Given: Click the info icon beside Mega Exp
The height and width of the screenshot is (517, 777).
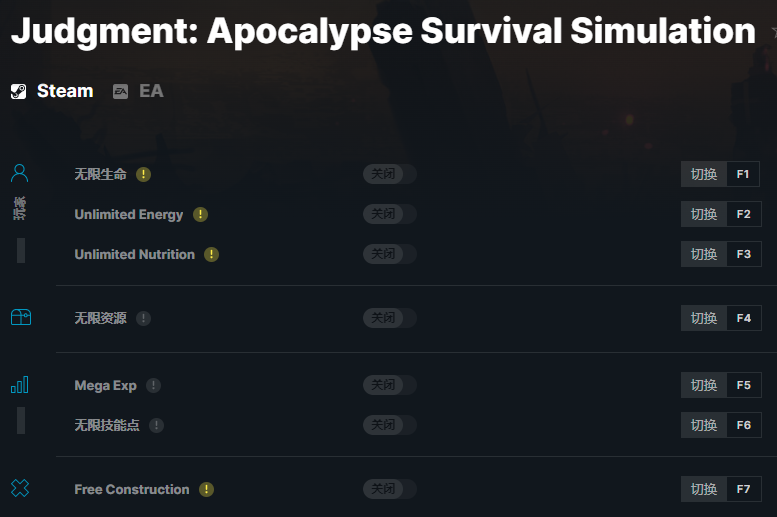Looking at the screenshot, I should tap(153, 385).
